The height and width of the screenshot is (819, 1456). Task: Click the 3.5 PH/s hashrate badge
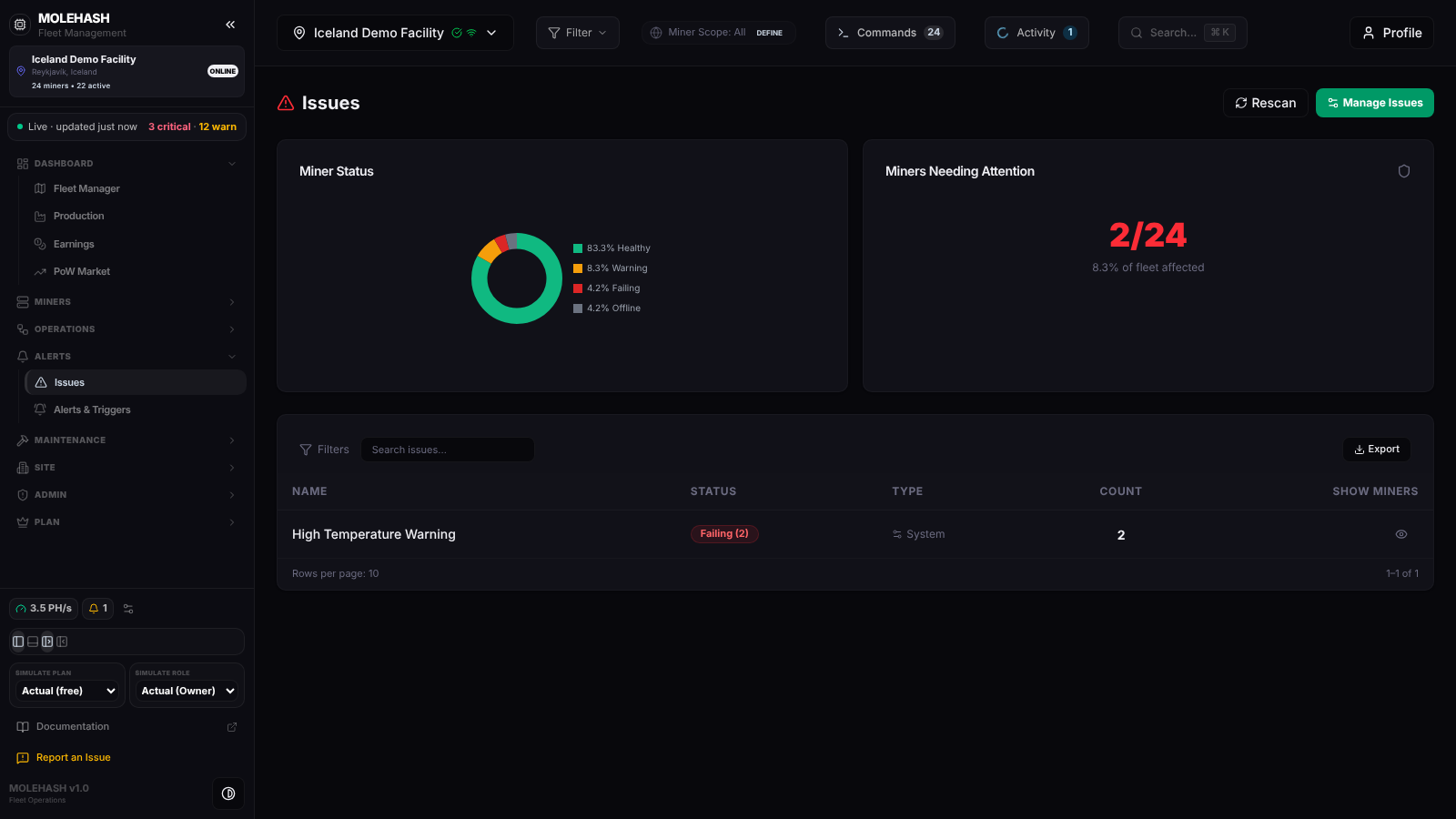pos(44,609)
